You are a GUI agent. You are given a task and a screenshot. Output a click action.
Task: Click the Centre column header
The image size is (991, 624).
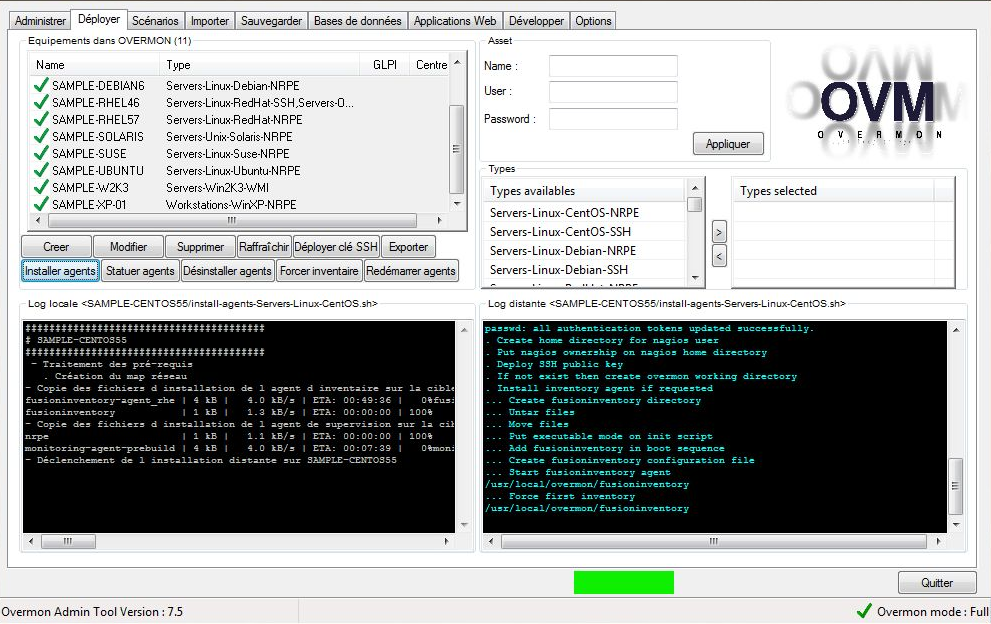point(430,64)
